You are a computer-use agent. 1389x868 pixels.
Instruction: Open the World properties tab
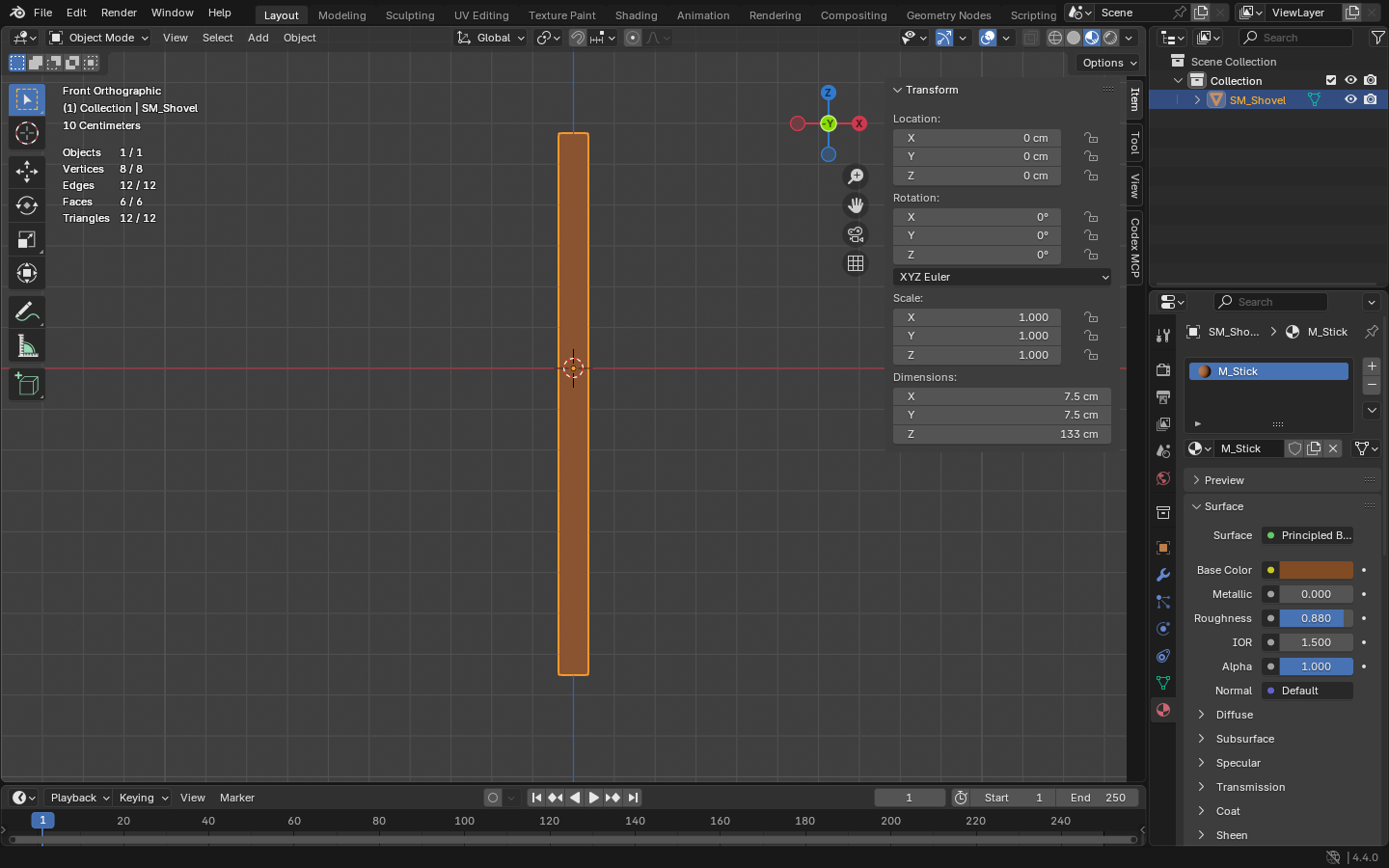click(x=1163, y=478)
